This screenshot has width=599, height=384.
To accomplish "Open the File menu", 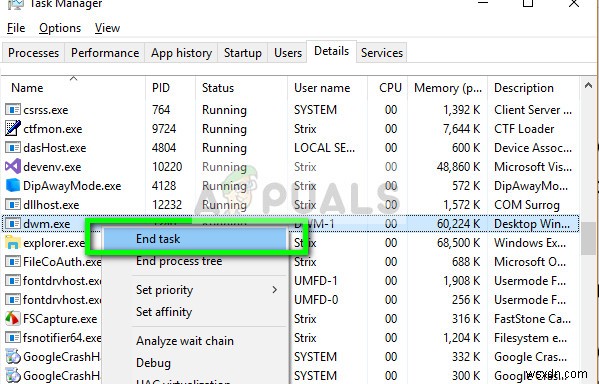I will pos(16,28).
